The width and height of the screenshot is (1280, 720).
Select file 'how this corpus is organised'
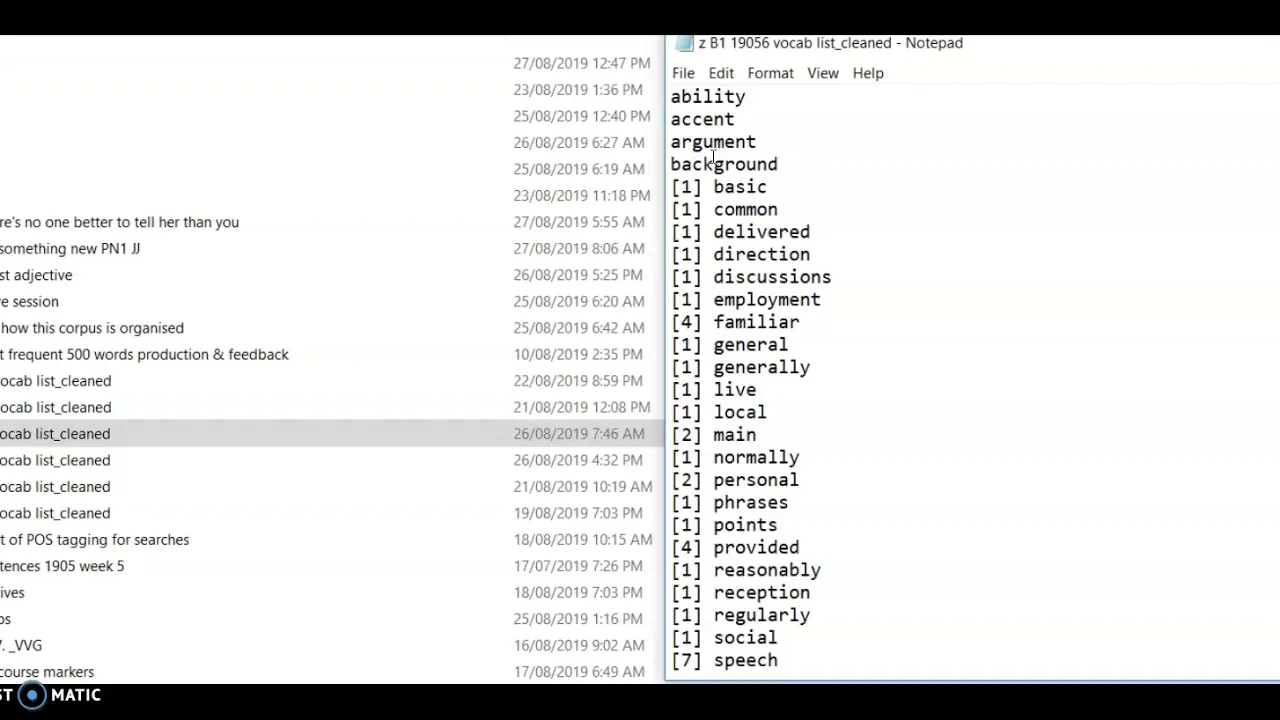pos(92,328)
